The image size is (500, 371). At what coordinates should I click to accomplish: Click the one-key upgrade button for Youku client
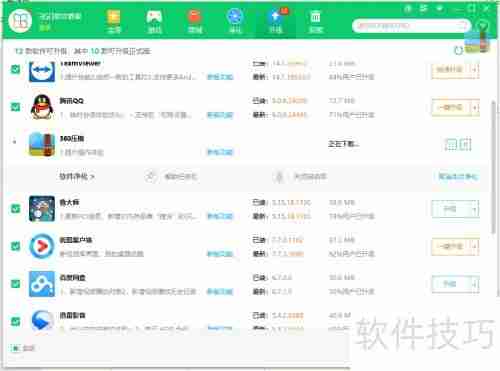tap(451, 247)
